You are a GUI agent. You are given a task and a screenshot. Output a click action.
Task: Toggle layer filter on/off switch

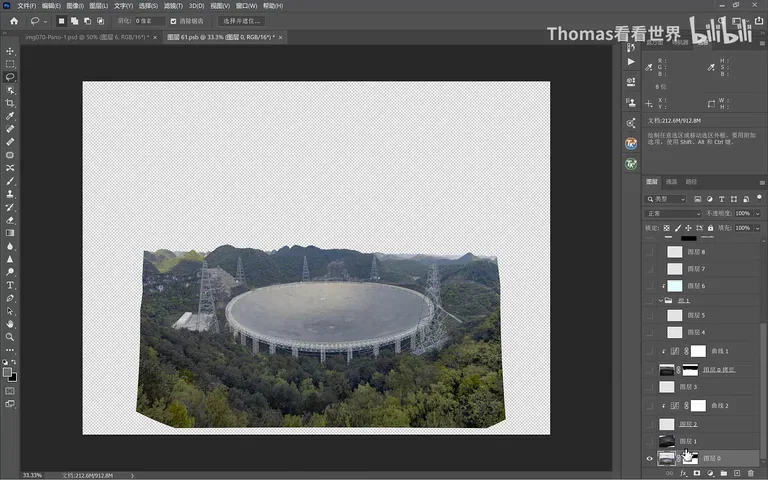point(759,198)
